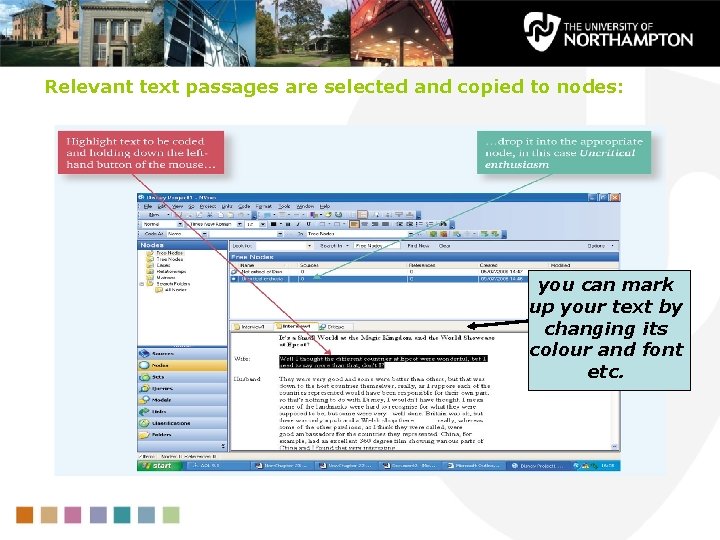720x540 pixels.
Task: Click the binoculars Find icon
Action: click(x=443, y=224)
